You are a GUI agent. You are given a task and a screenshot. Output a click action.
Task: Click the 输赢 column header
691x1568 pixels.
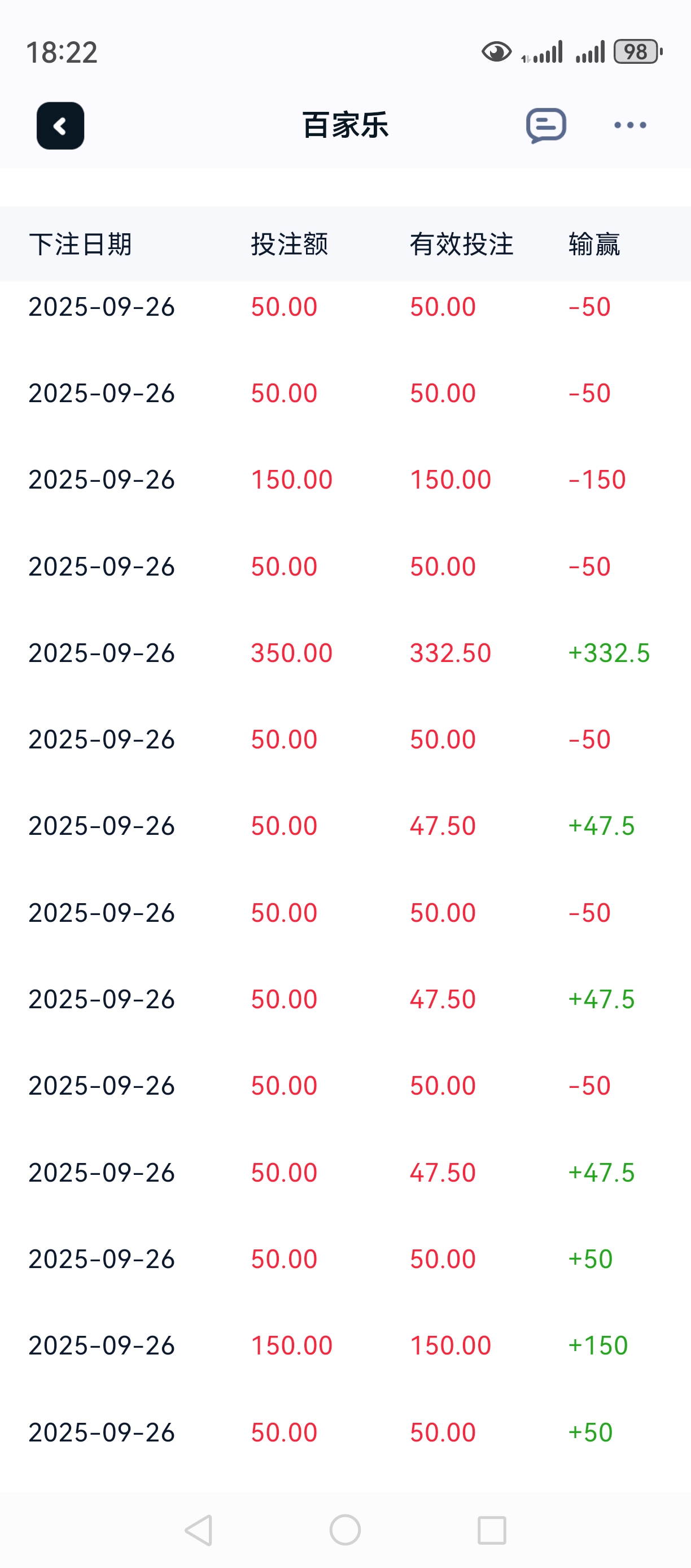(x=594, y=244)
